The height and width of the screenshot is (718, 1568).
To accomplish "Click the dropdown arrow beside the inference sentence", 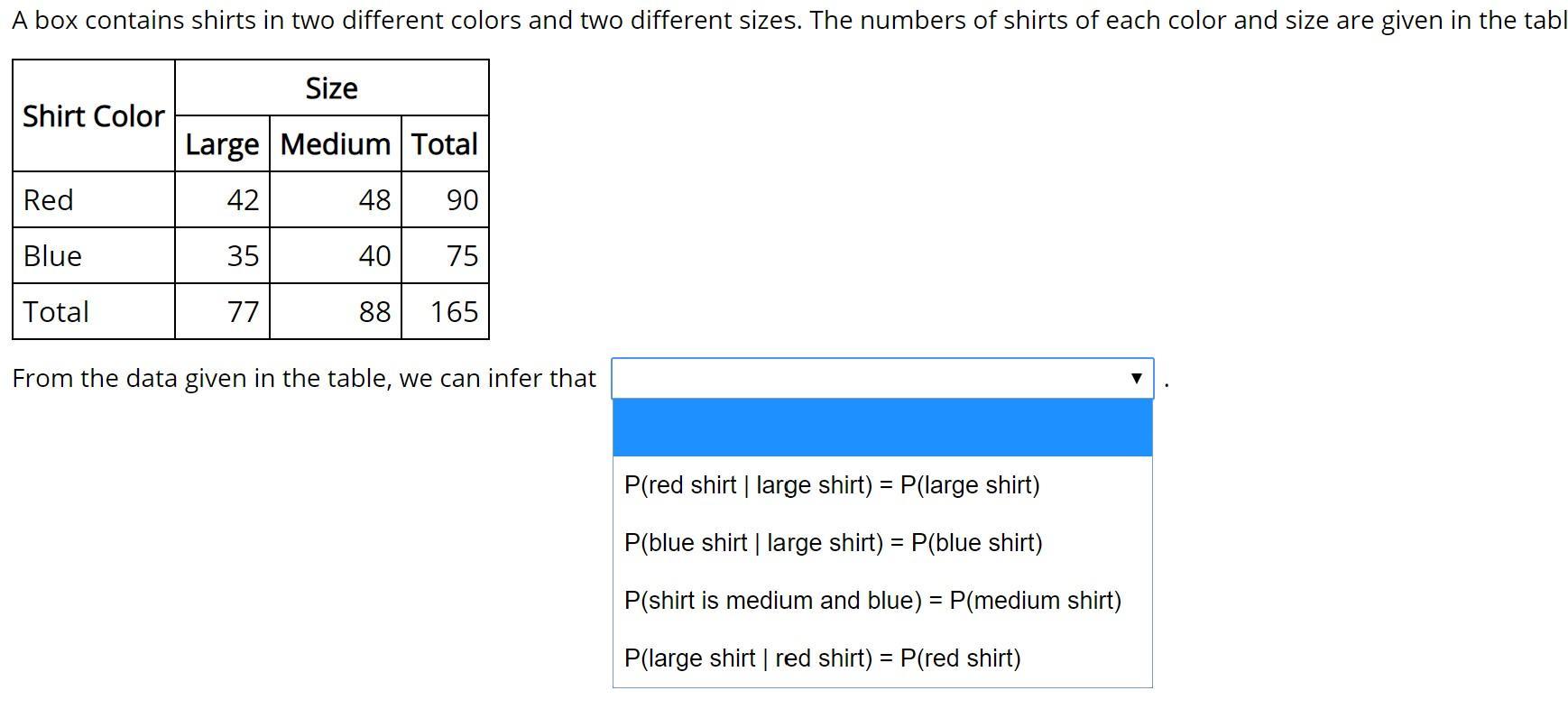I will (x=1136, y=379).
